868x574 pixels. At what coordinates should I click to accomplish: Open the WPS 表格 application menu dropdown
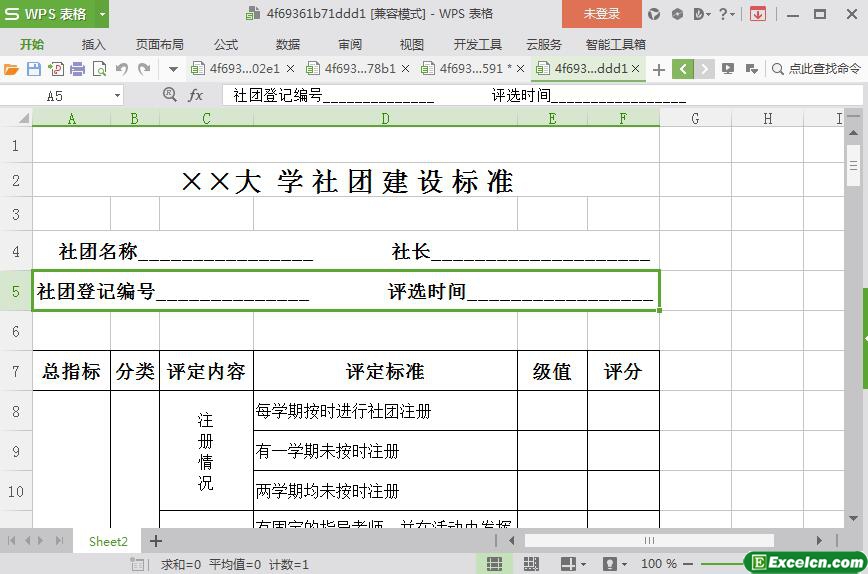click(102, 14)
